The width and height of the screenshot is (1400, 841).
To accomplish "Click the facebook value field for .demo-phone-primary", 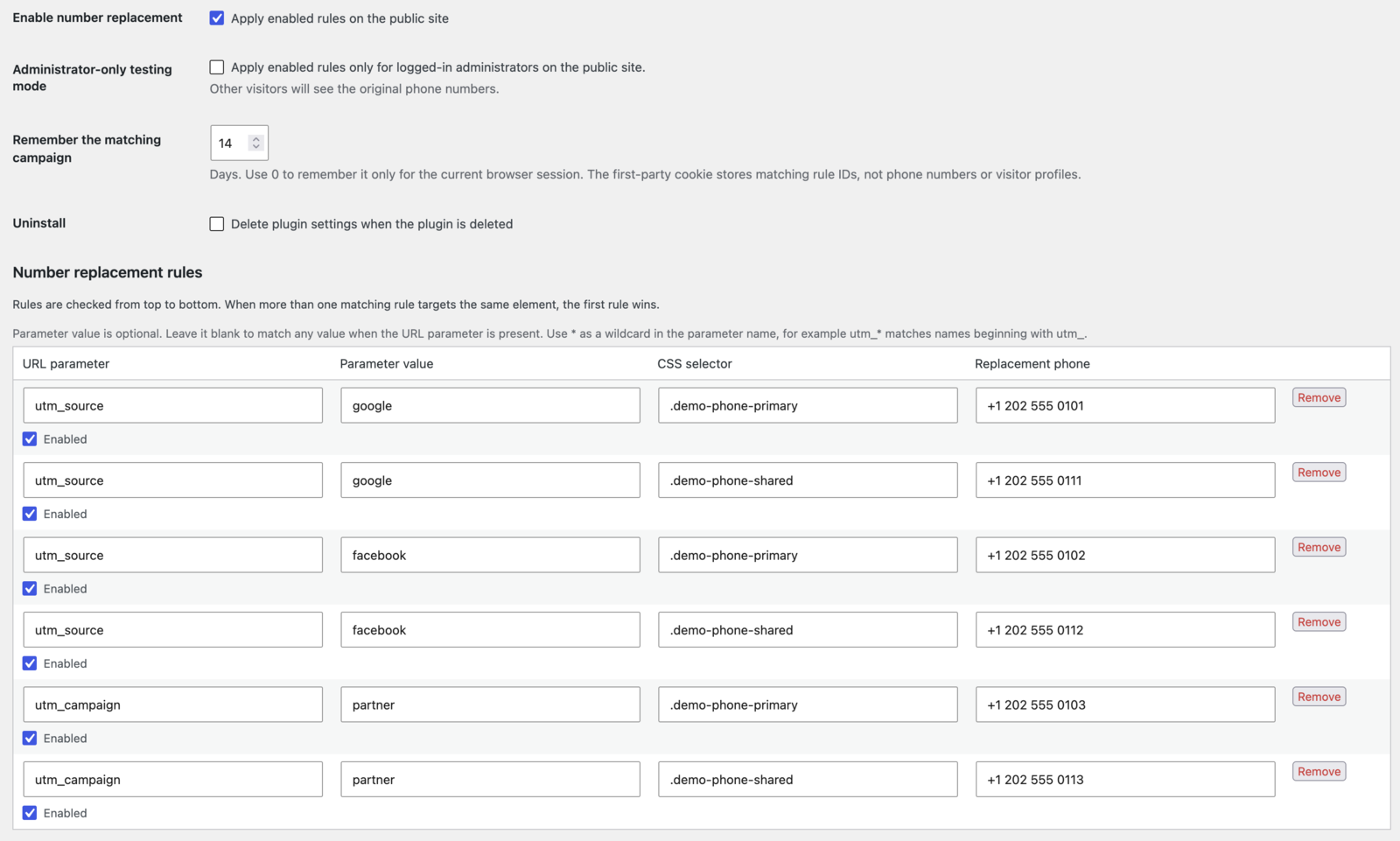I will [x=490, y=556].
